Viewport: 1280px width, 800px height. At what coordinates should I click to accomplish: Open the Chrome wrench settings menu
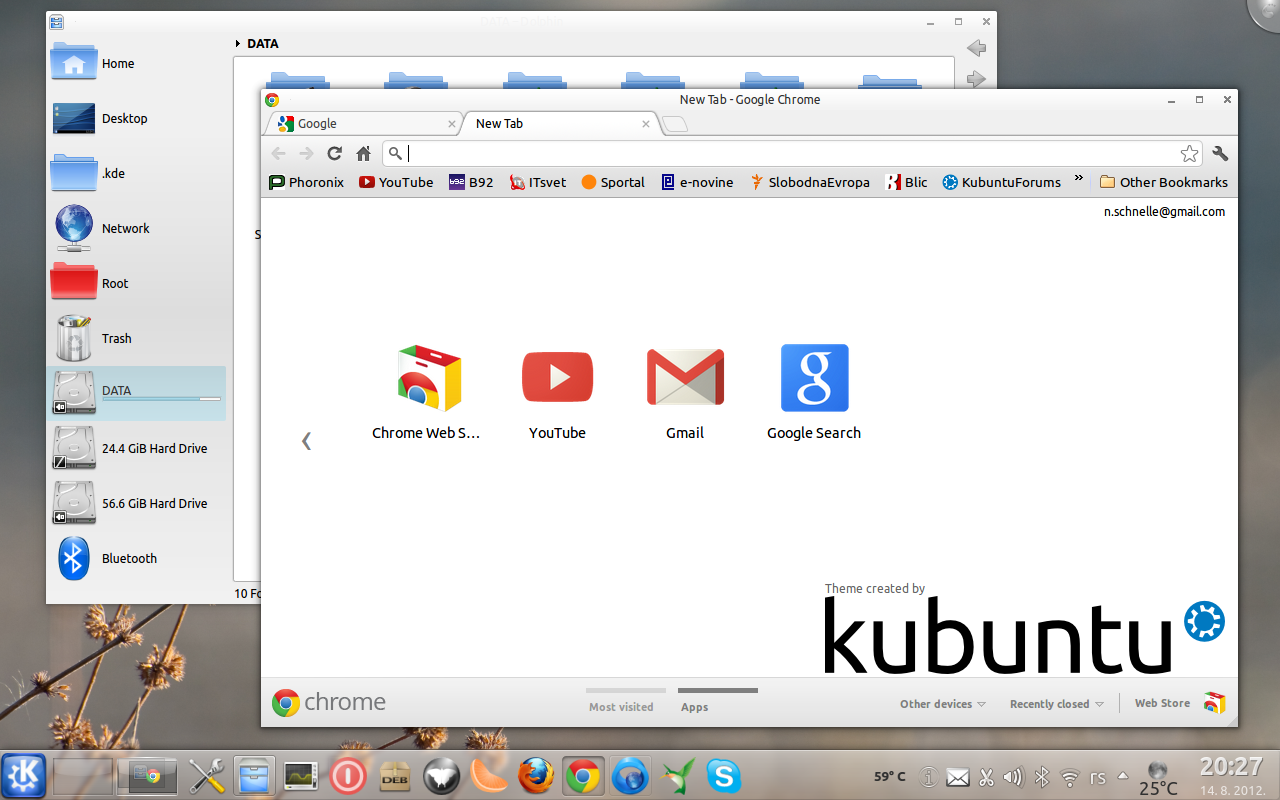[x=1220, y=153]
